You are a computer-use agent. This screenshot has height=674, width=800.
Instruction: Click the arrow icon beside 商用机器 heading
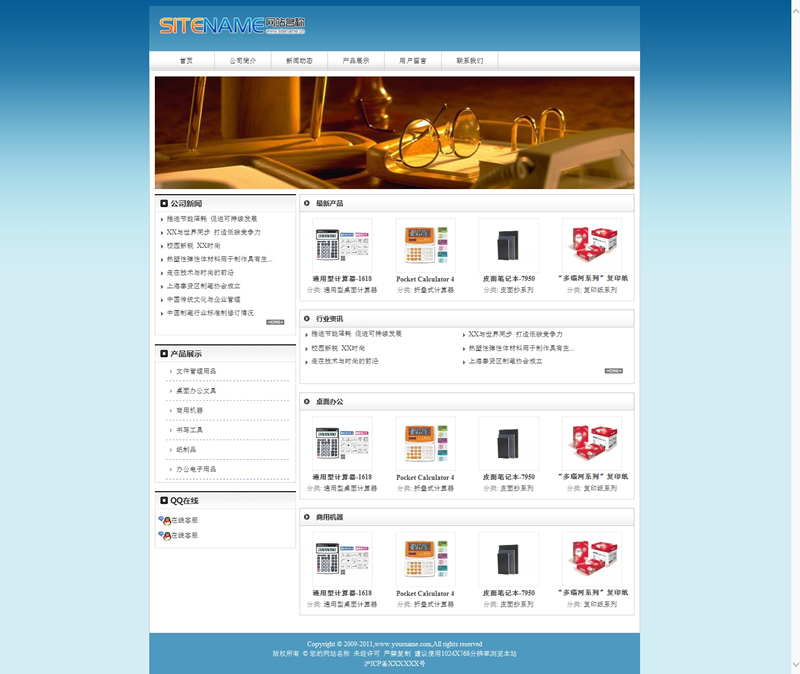tap(307, 517)
